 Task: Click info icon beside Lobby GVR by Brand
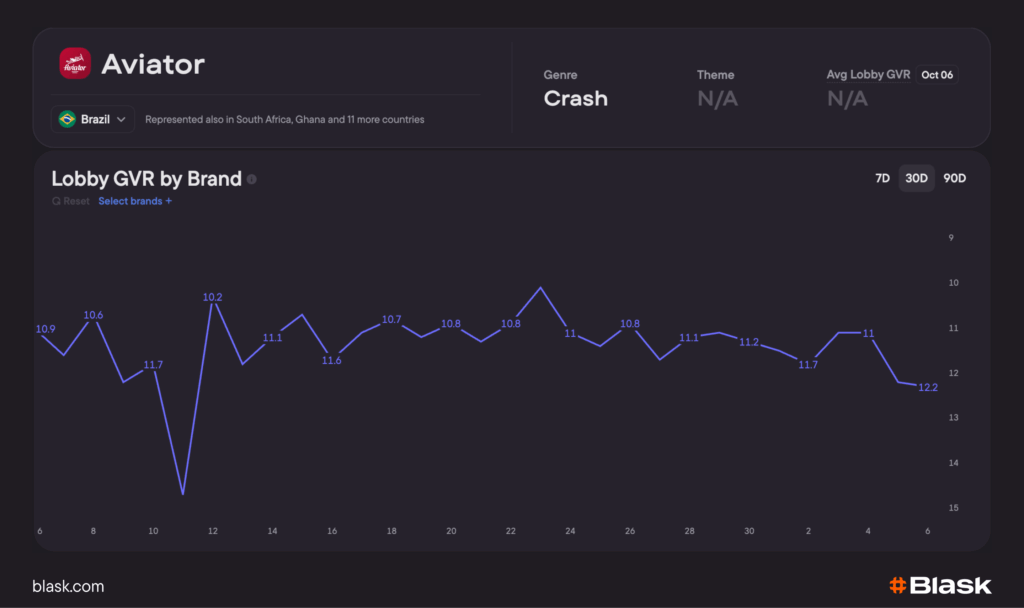pos(252,180)
